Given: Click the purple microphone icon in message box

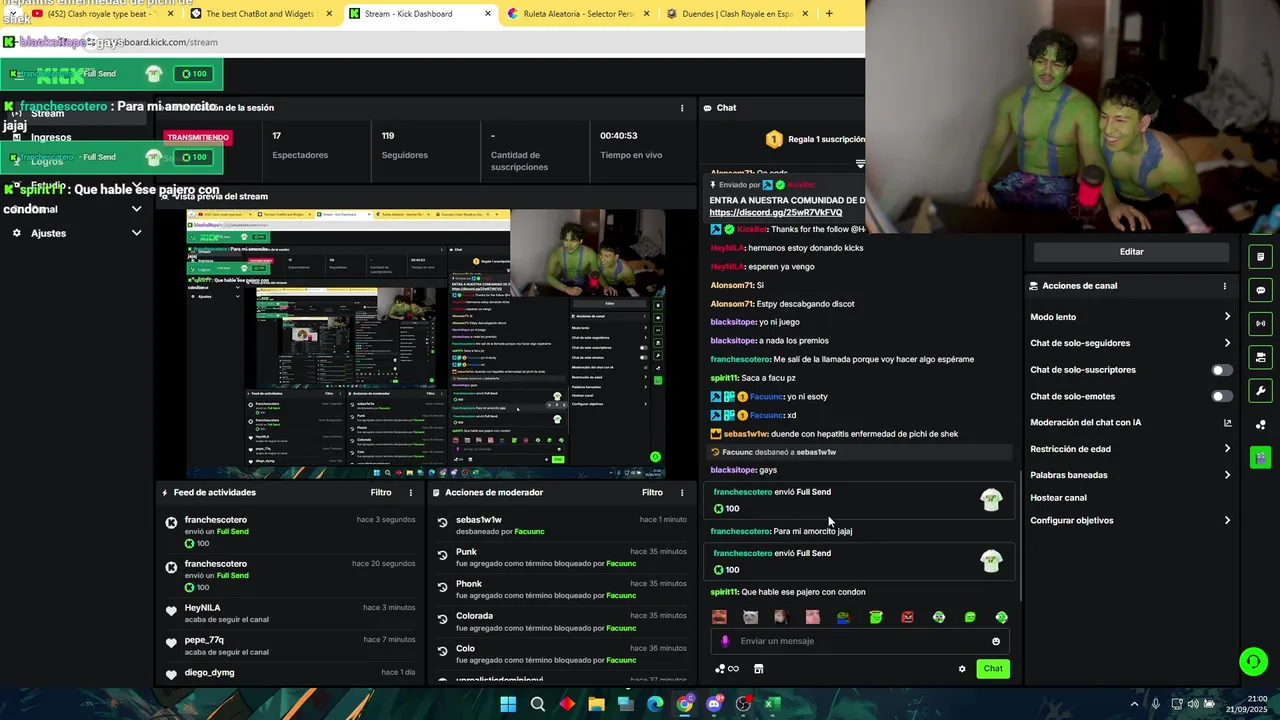Looking at the screenshot, I should coord(725,641).
